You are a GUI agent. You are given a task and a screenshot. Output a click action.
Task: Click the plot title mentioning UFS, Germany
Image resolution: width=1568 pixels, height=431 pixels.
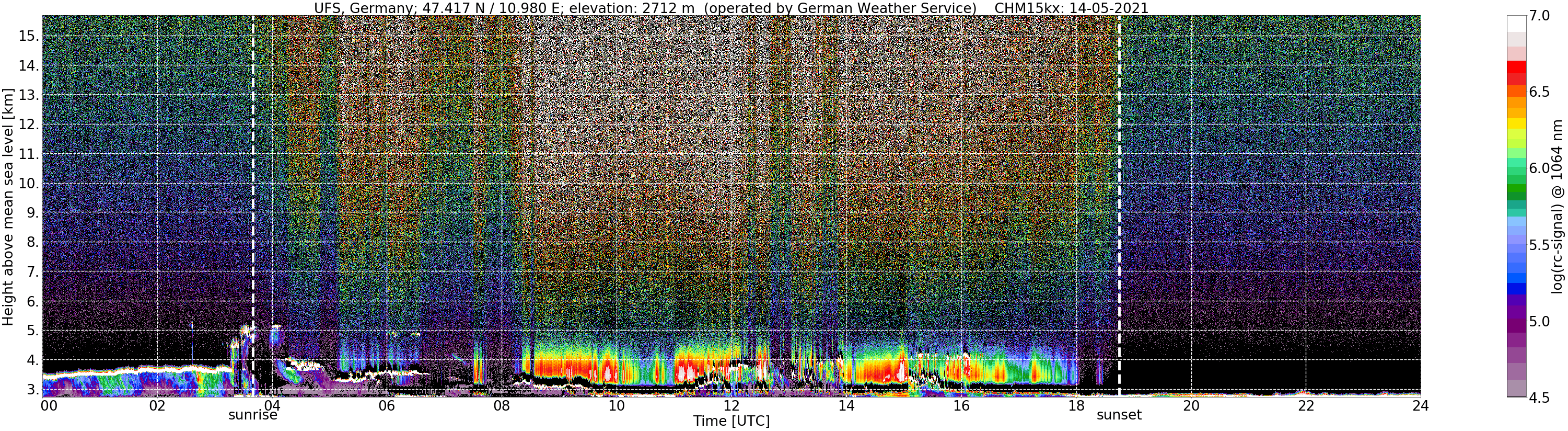coord(731,8)
